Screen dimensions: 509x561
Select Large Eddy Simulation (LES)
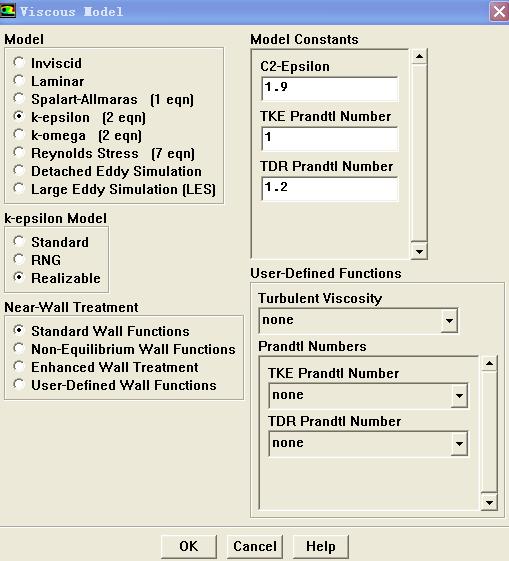pyautogui.click(x=19, y=189)
